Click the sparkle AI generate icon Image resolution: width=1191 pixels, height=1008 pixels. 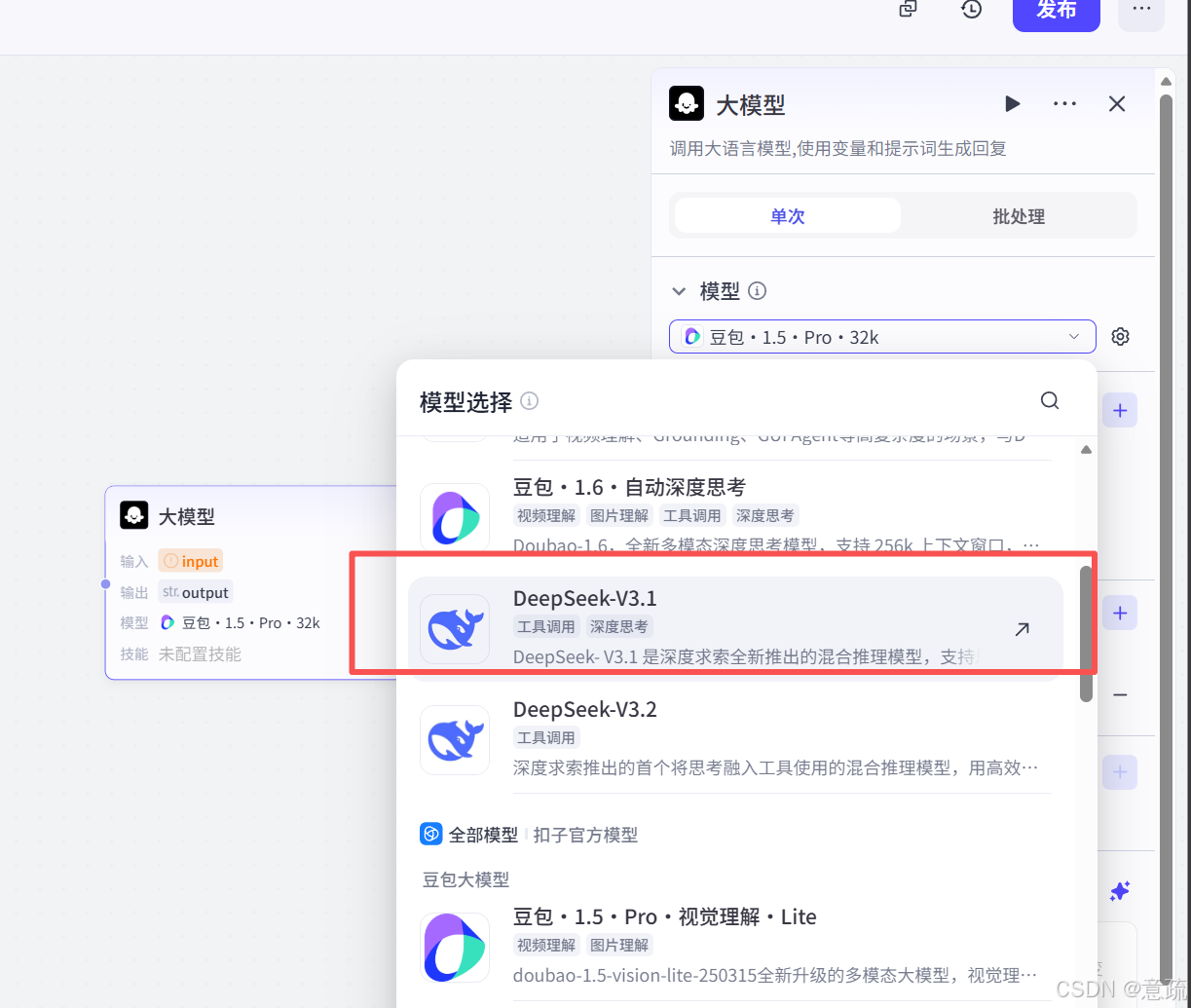(x=1120, y=890)
